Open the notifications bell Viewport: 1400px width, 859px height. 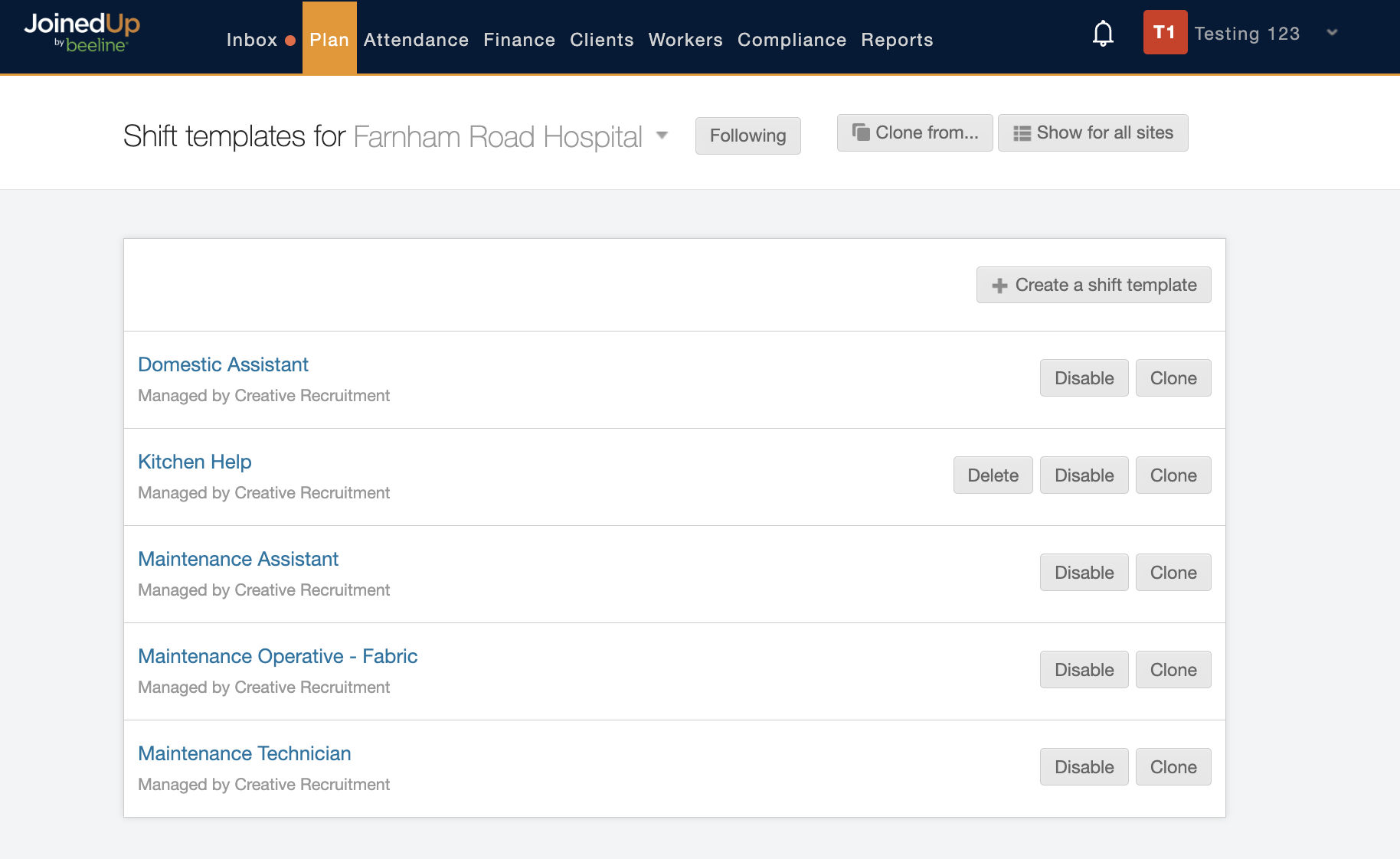[x=1103, y=34]
